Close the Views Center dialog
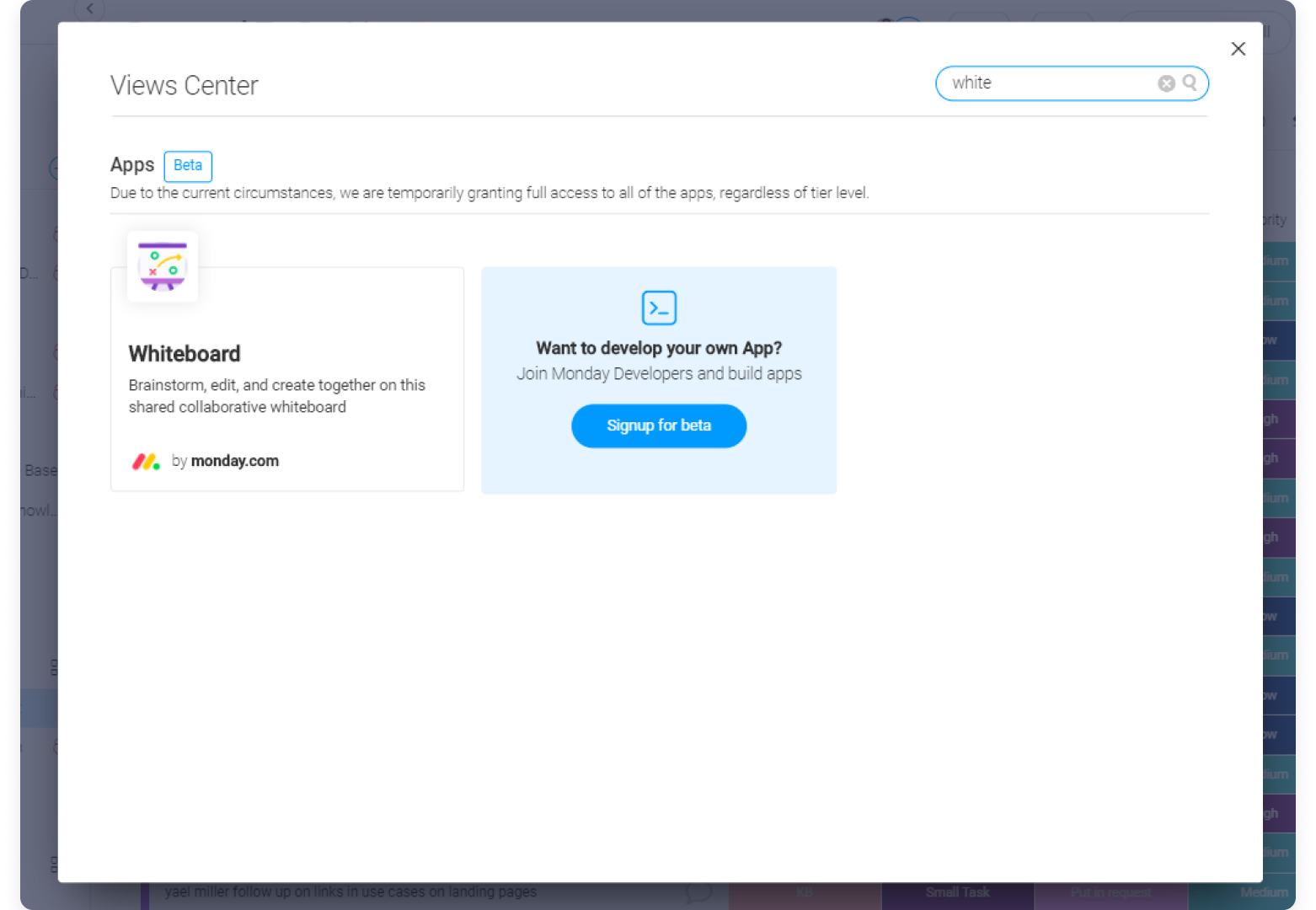 (1238, 49)
